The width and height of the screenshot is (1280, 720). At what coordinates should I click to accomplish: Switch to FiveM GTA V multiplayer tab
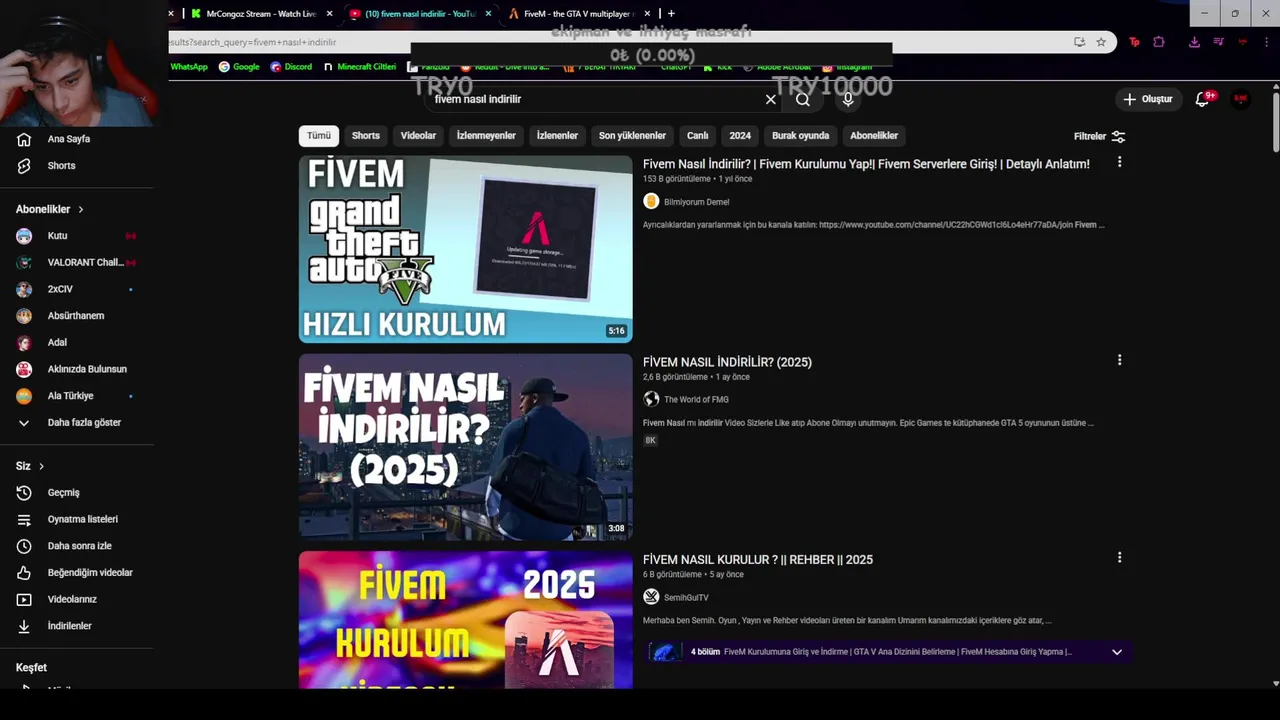(x=573, y=14)
